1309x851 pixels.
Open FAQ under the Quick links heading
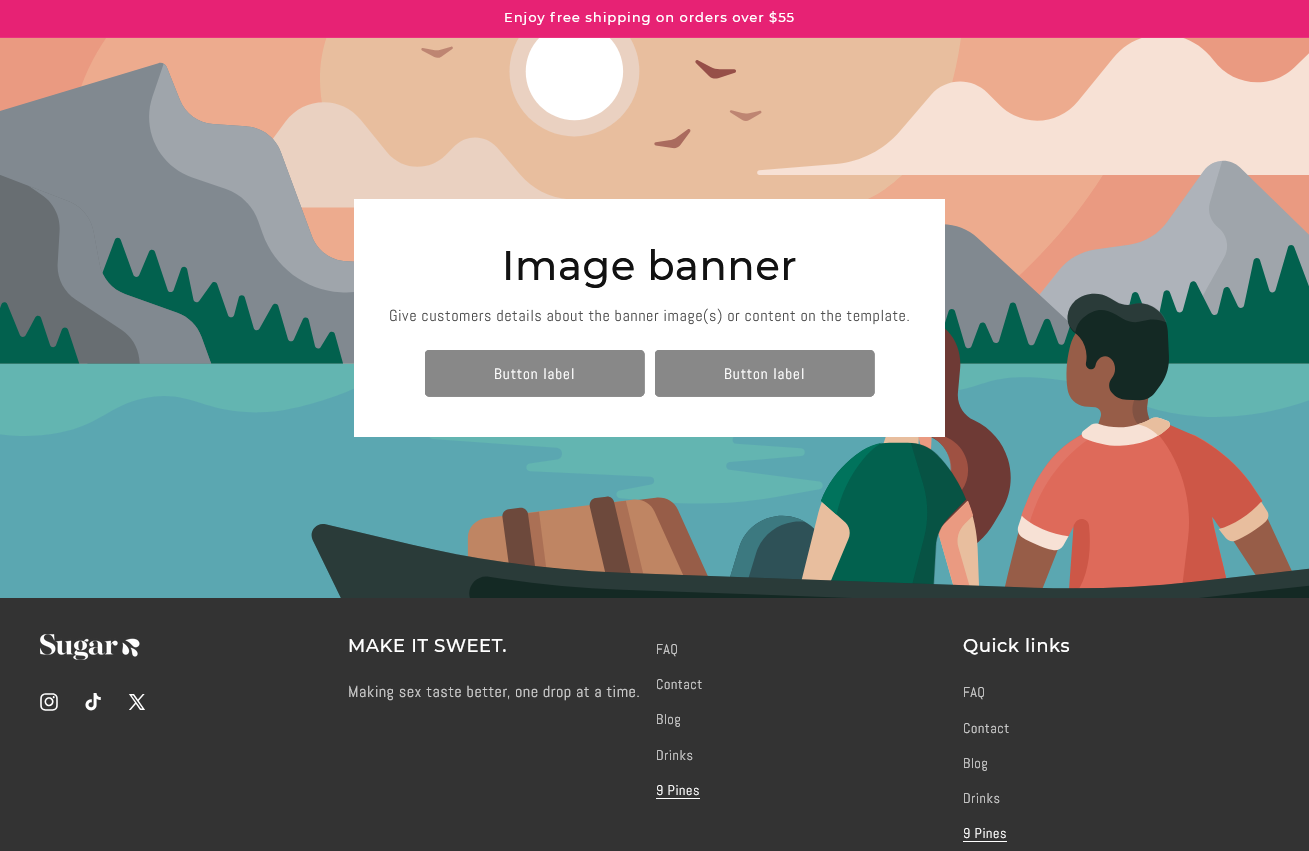coord(974,692)
